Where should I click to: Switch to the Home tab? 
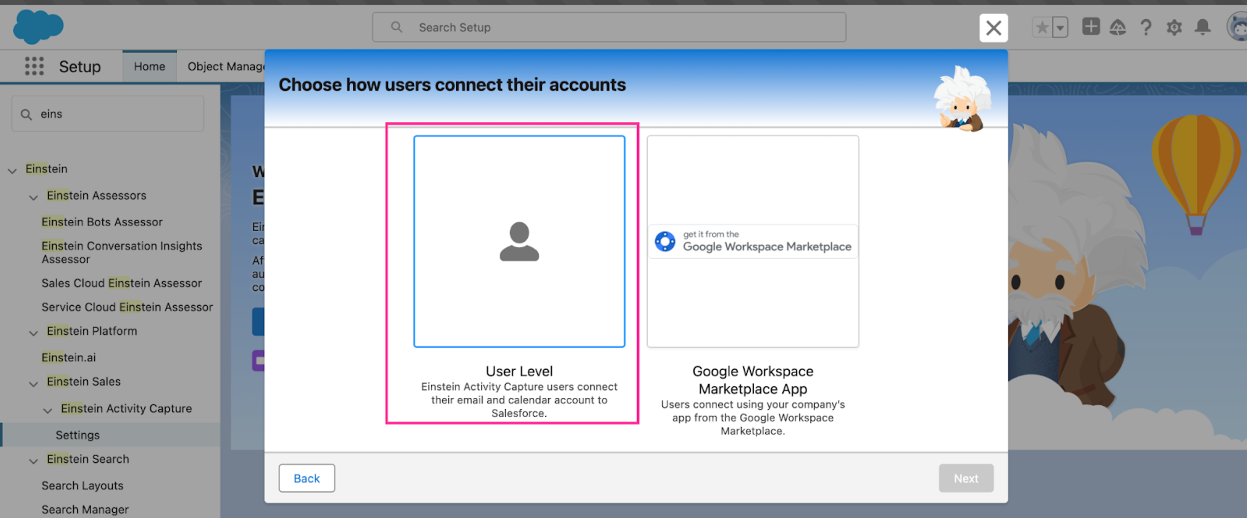pos(149,66)
